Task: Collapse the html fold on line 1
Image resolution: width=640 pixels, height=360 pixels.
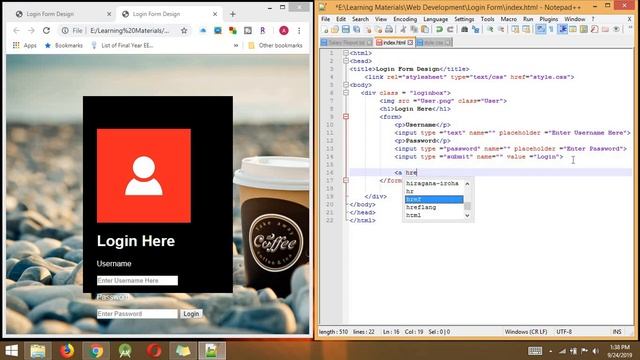Action: (346, 53)
